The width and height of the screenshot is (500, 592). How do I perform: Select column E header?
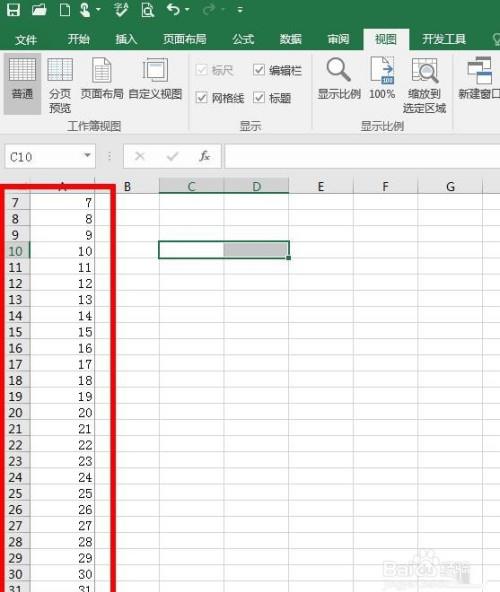pos(321,186)
